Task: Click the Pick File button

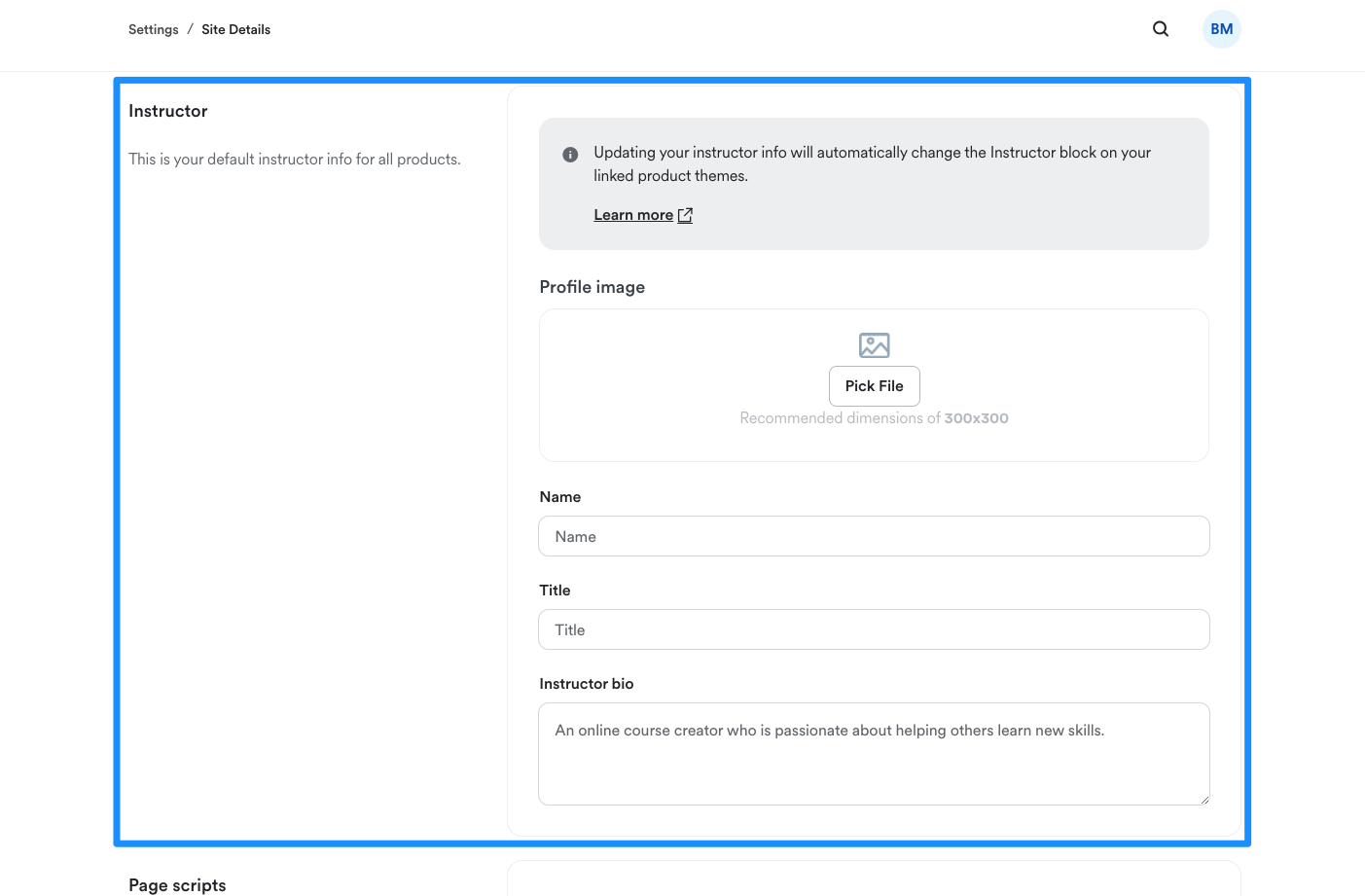Action: point(875,386)
